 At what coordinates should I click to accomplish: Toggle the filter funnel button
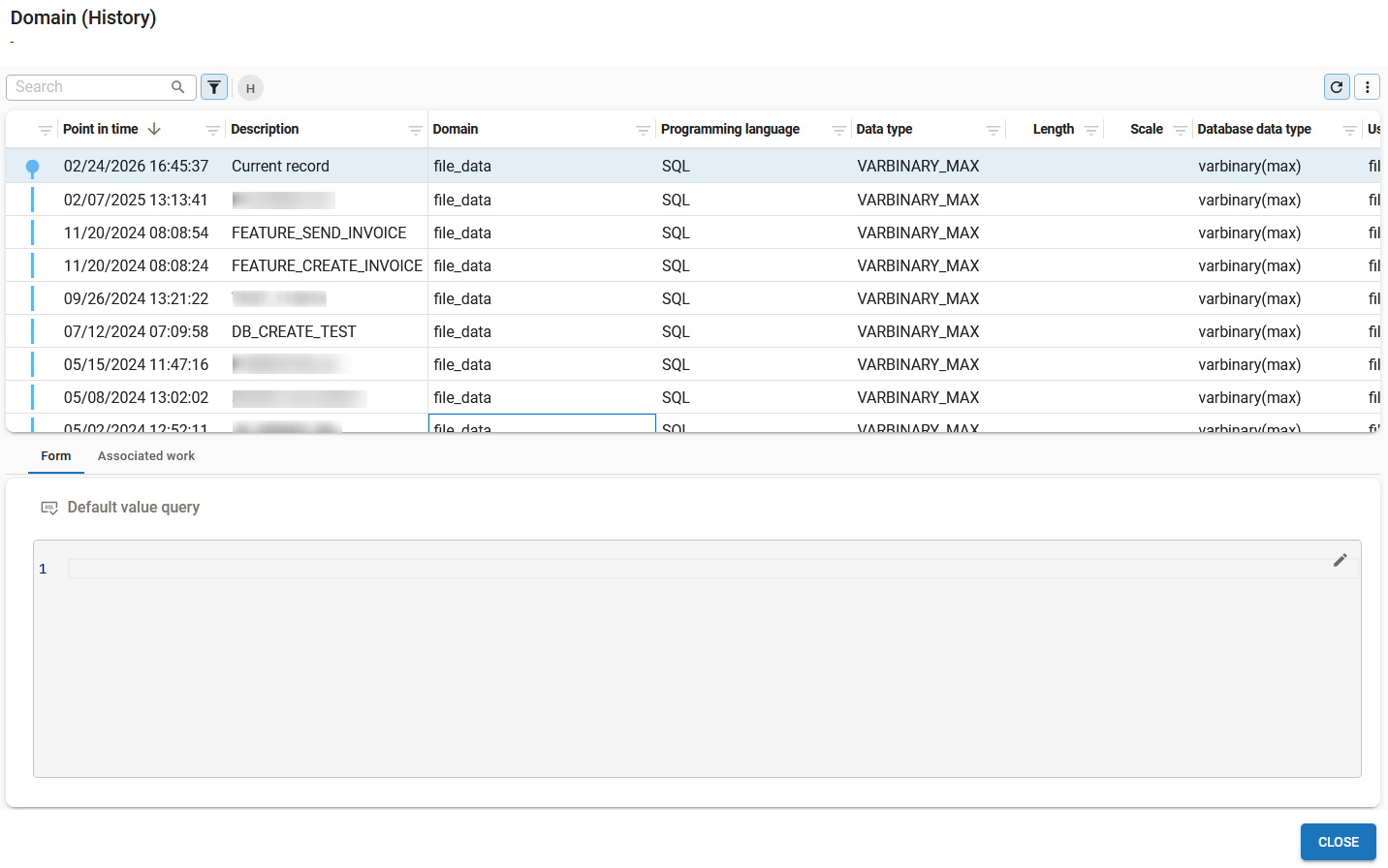[x=214, y=87]
